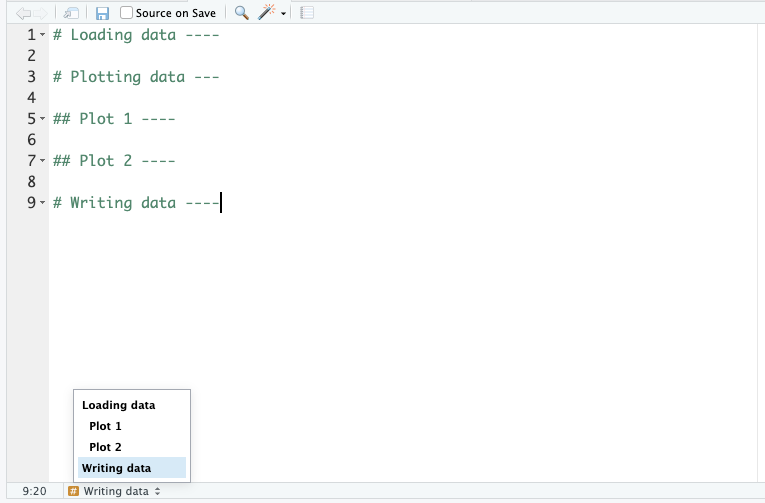Place cursor in '# Writing data ----' line
The height and width of the screenshot is (503, 765).
[136, 203]
